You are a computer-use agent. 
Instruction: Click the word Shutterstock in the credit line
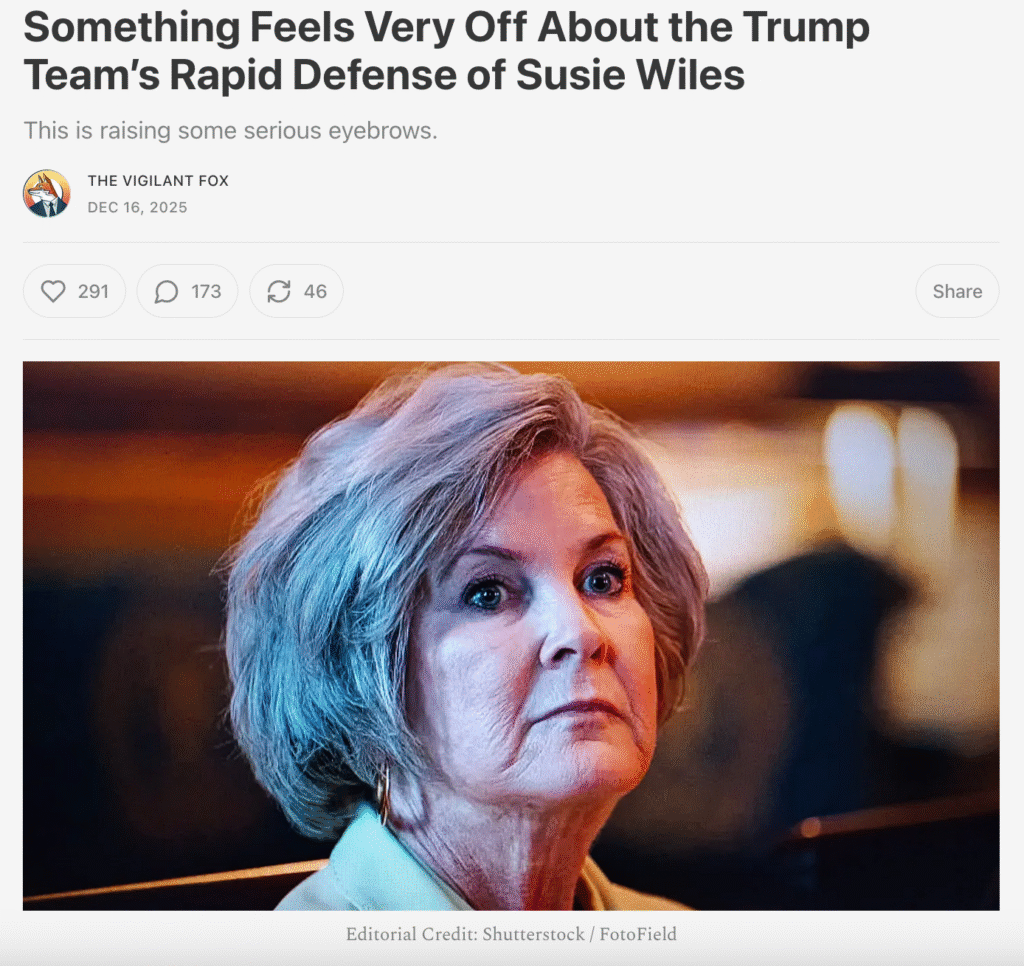(534, 934)
